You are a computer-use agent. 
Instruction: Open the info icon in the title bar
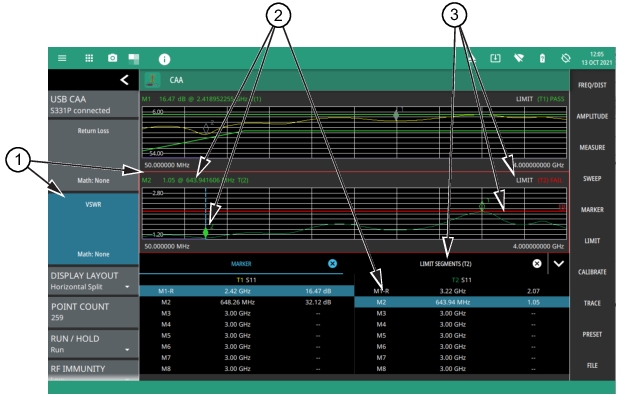tap(164, 59)
